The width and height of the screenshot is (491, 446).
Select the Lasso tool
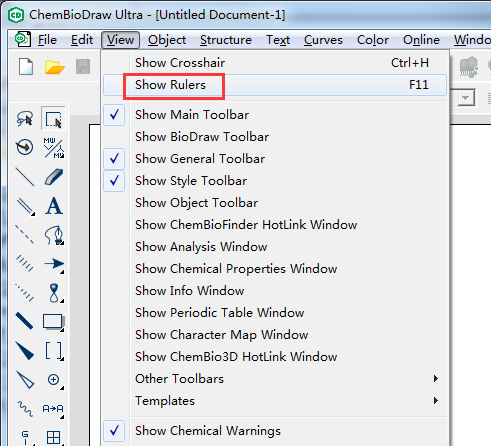[x=25, y=118]
